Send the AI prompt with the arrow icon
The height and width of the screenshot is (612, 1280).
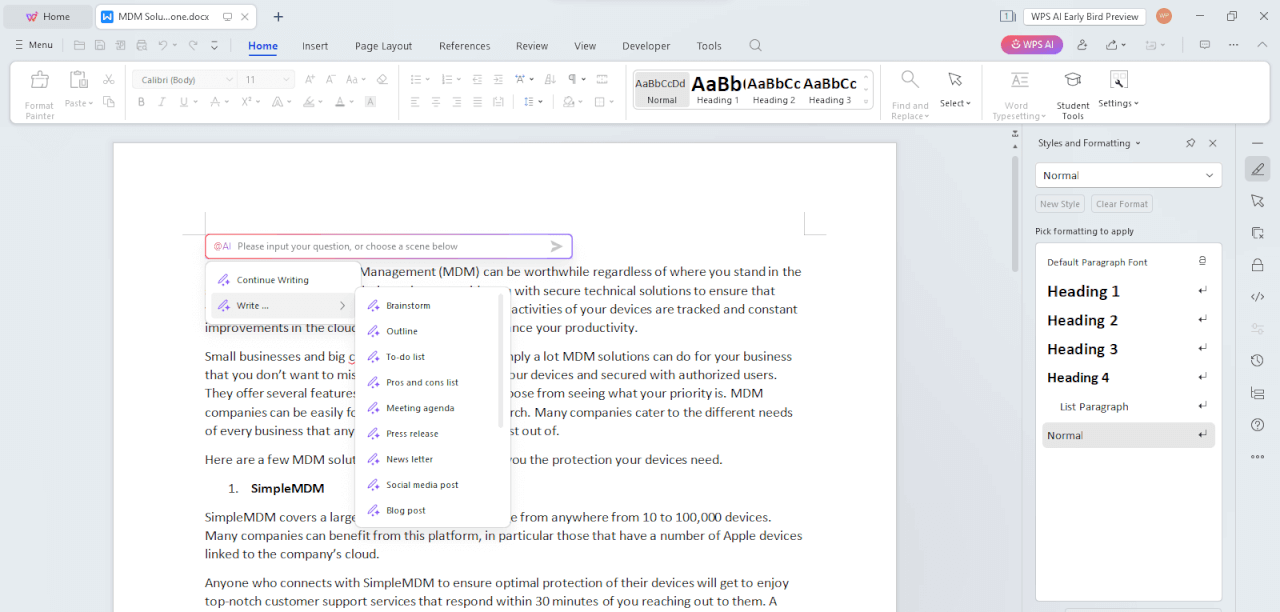(x=556, y=246)
